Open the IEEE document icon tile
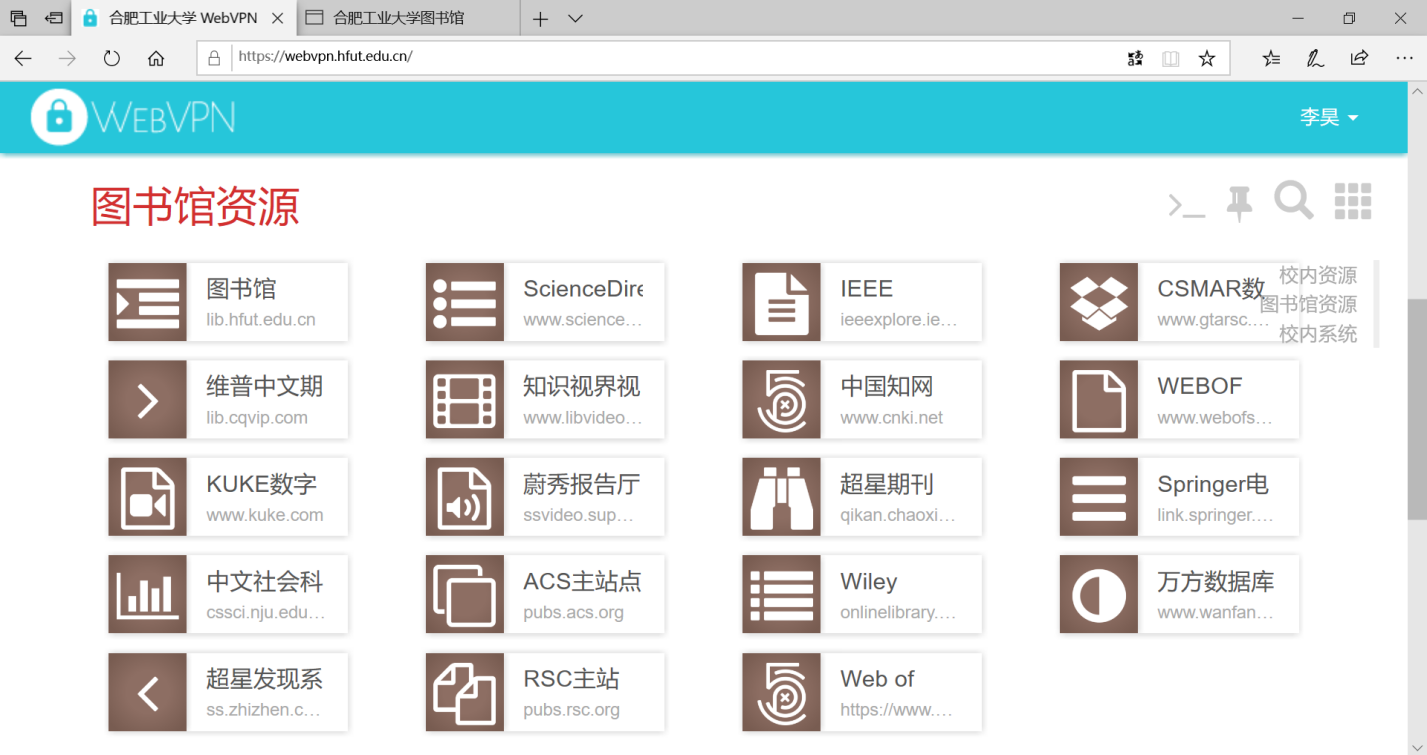The width and height of the screenshot is (1427, 755). pos(782,302)
